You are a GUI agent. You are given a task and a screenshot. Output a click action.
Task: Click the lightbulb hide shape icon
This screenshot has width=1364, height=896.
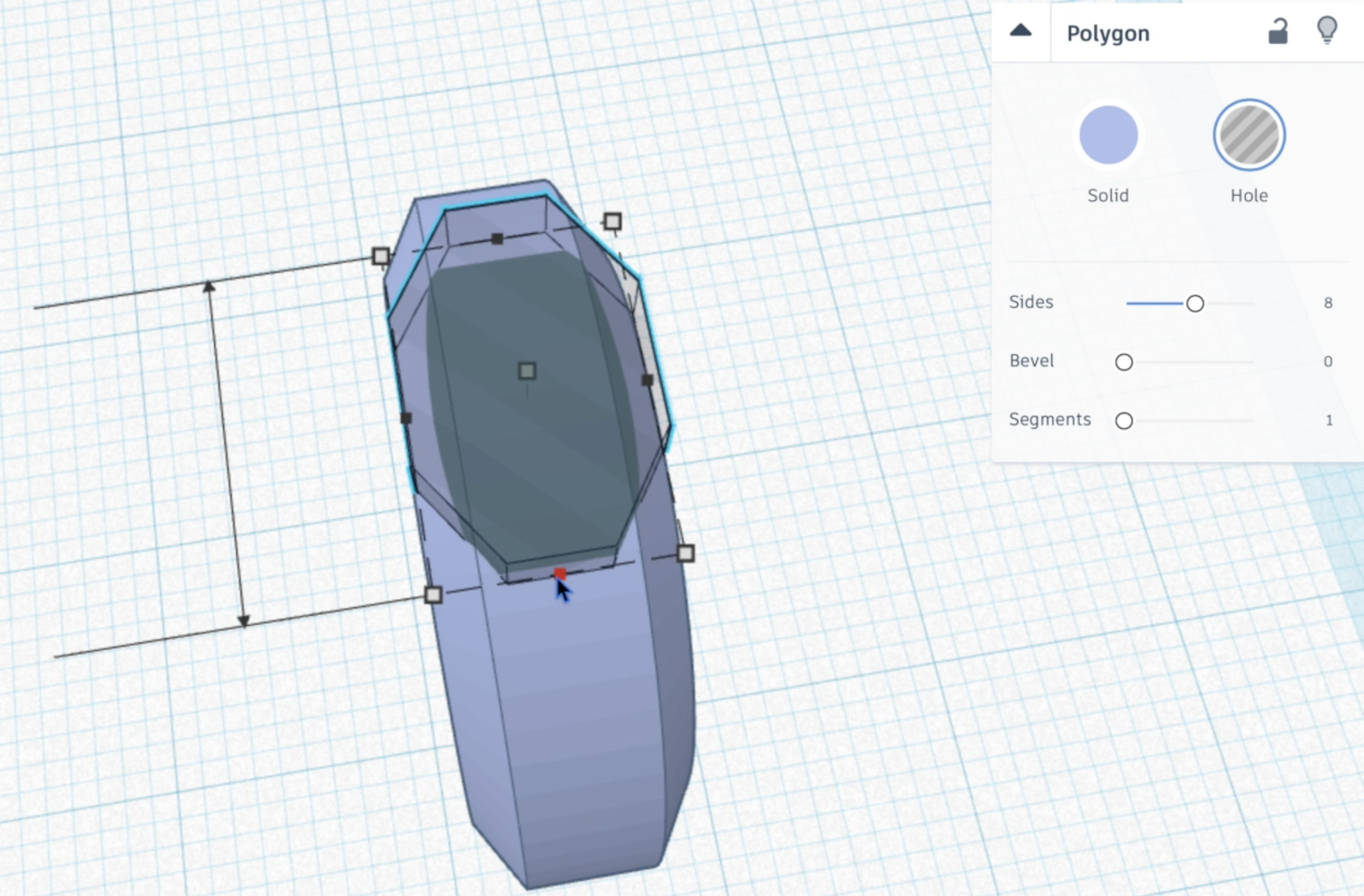tap(1327, 31)
